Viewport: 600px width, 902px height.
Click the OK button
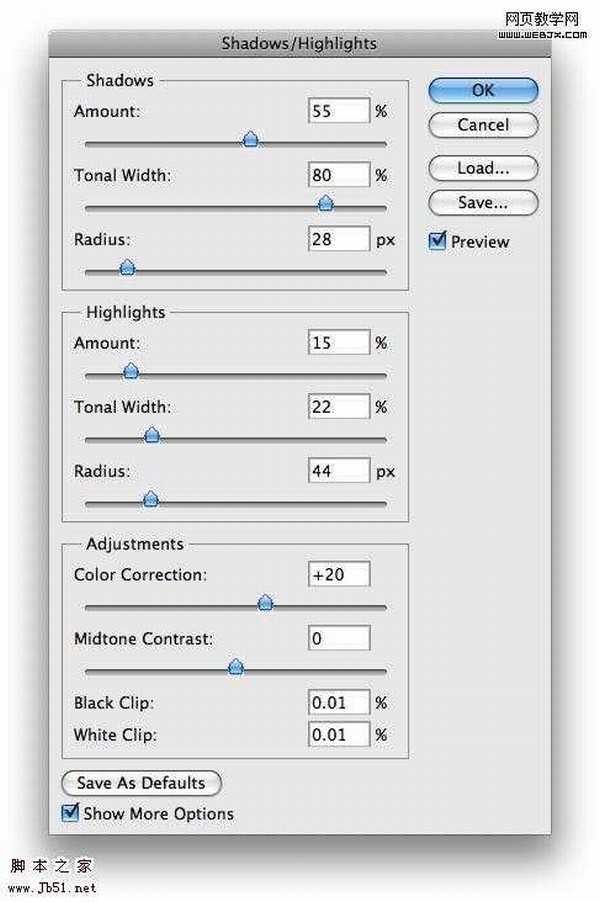pyautogui.click(x=483, y=90)
